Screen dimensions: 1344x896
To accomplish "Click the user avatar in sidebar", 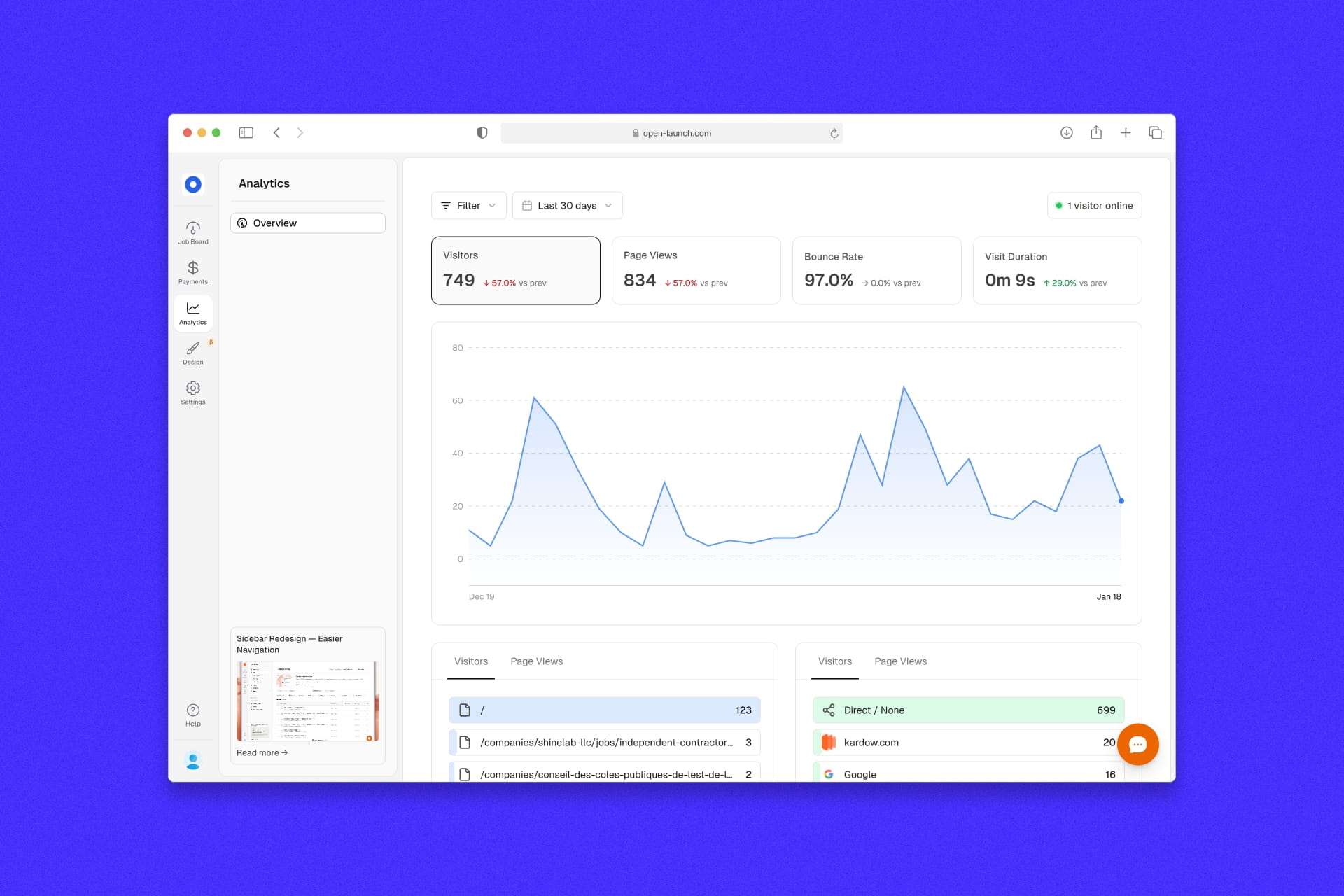I will point(193,760).
